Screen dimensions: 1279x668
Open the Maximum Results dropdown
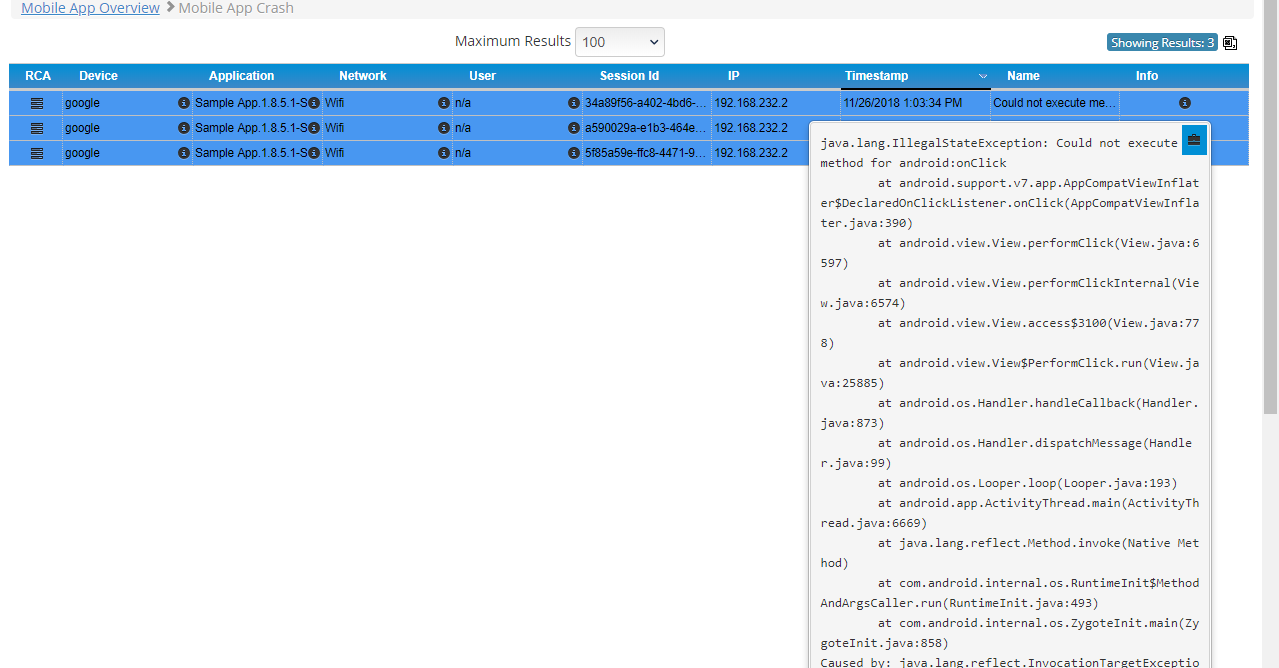(x=620, y=42)
